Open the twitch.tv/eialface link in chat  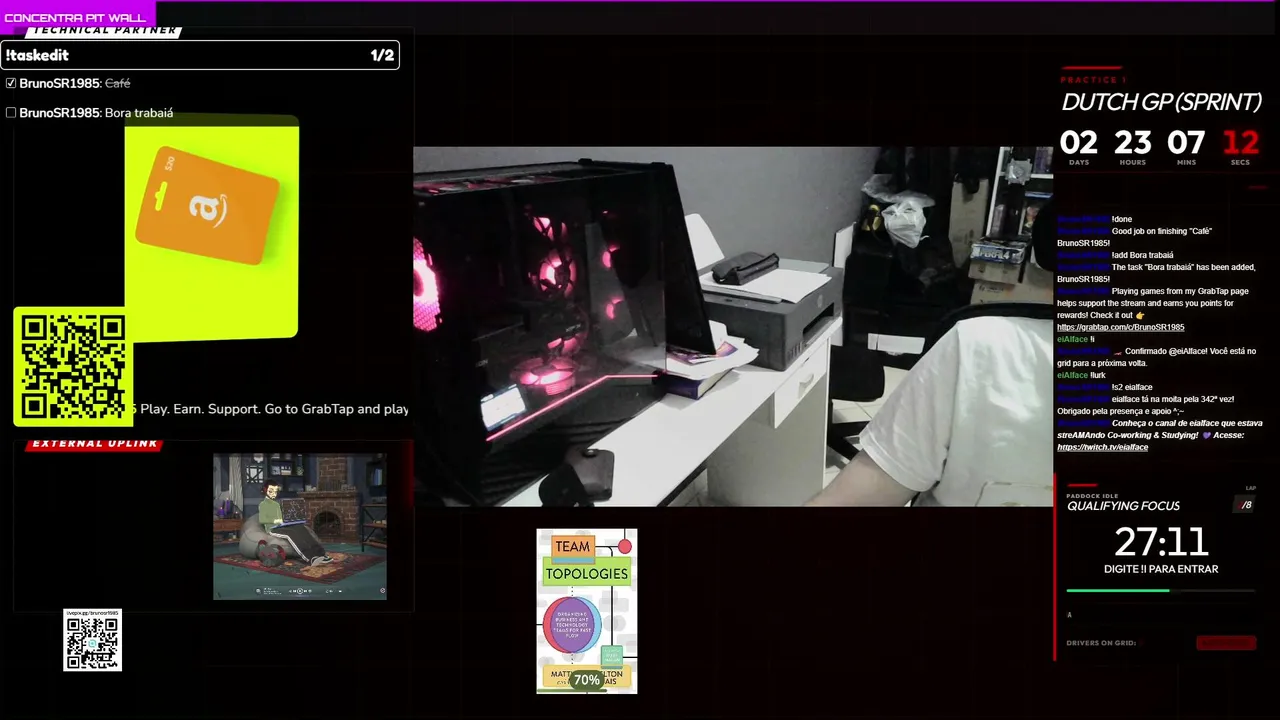(x=1102, y=447)
